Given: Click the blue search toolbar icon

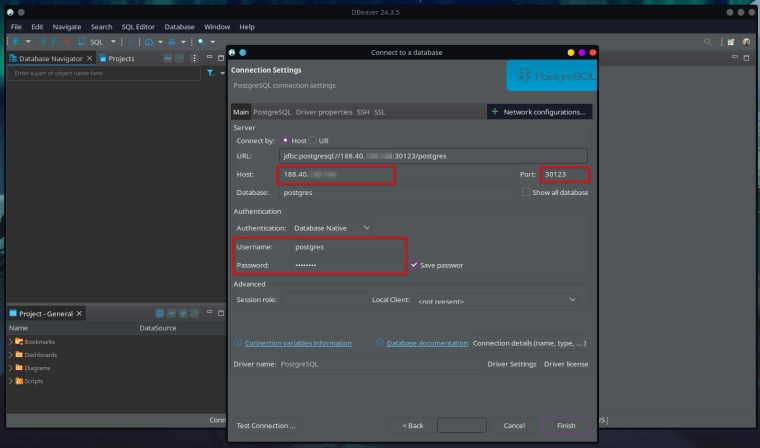Looking at the screenshot, I should [201, 42].
